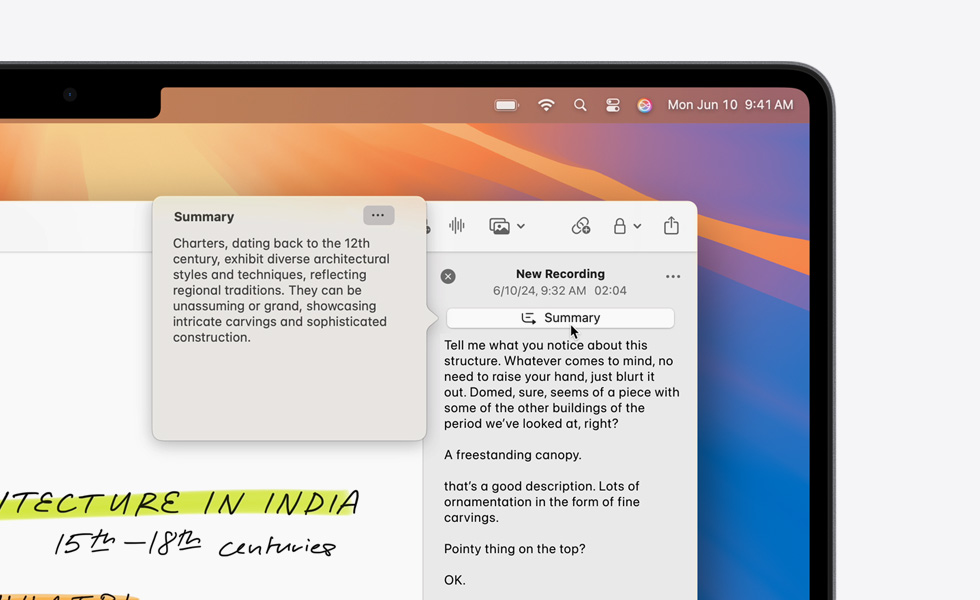Open the Wi-Fi icon in the menu bar
Viewport: 980px width, 600px height.
coord(546,104)
